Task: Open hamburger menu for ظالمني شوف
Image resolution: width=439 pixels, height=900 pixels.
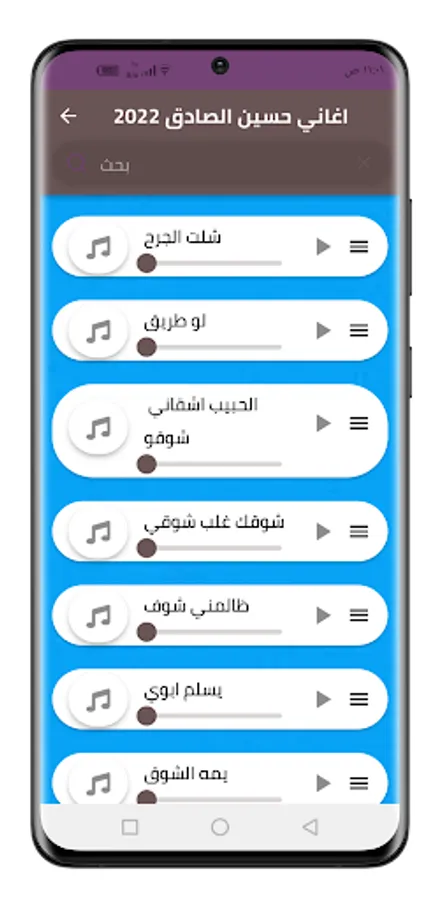Action: coord(359,615)
